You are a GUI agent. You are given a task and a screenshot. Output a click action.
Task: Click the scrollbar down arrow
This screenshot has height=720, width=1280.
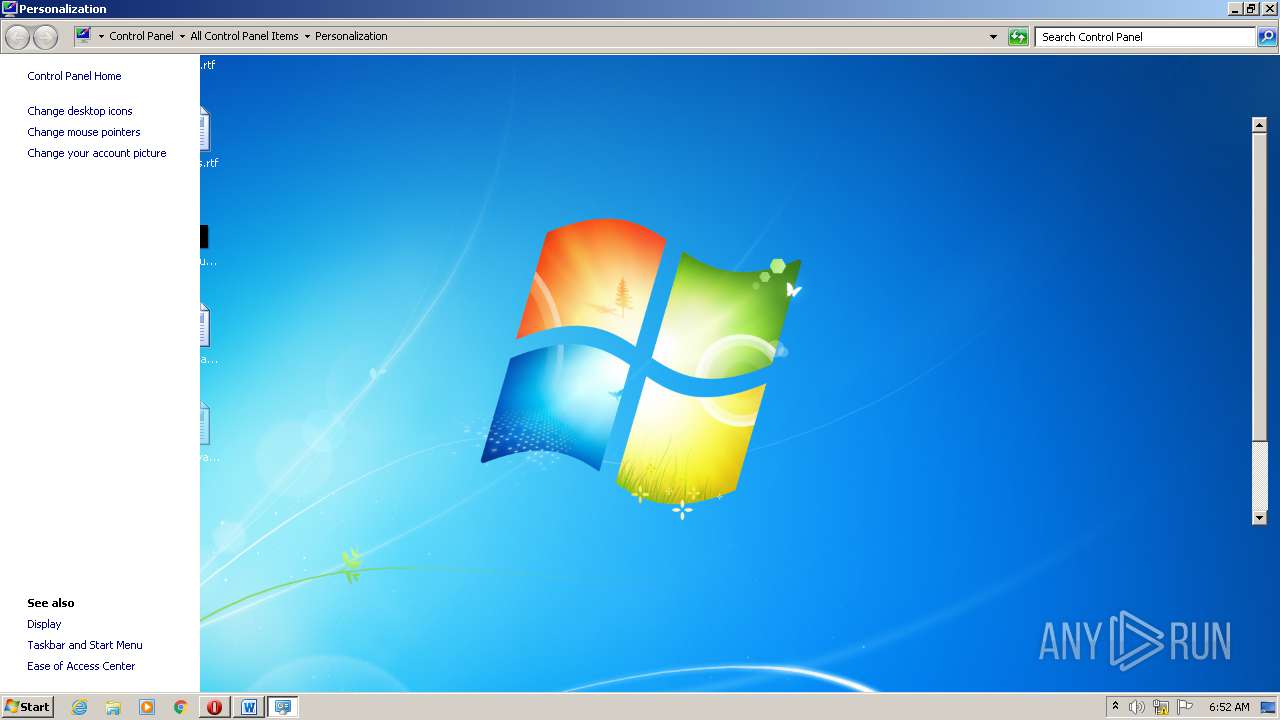(1260, 517)
